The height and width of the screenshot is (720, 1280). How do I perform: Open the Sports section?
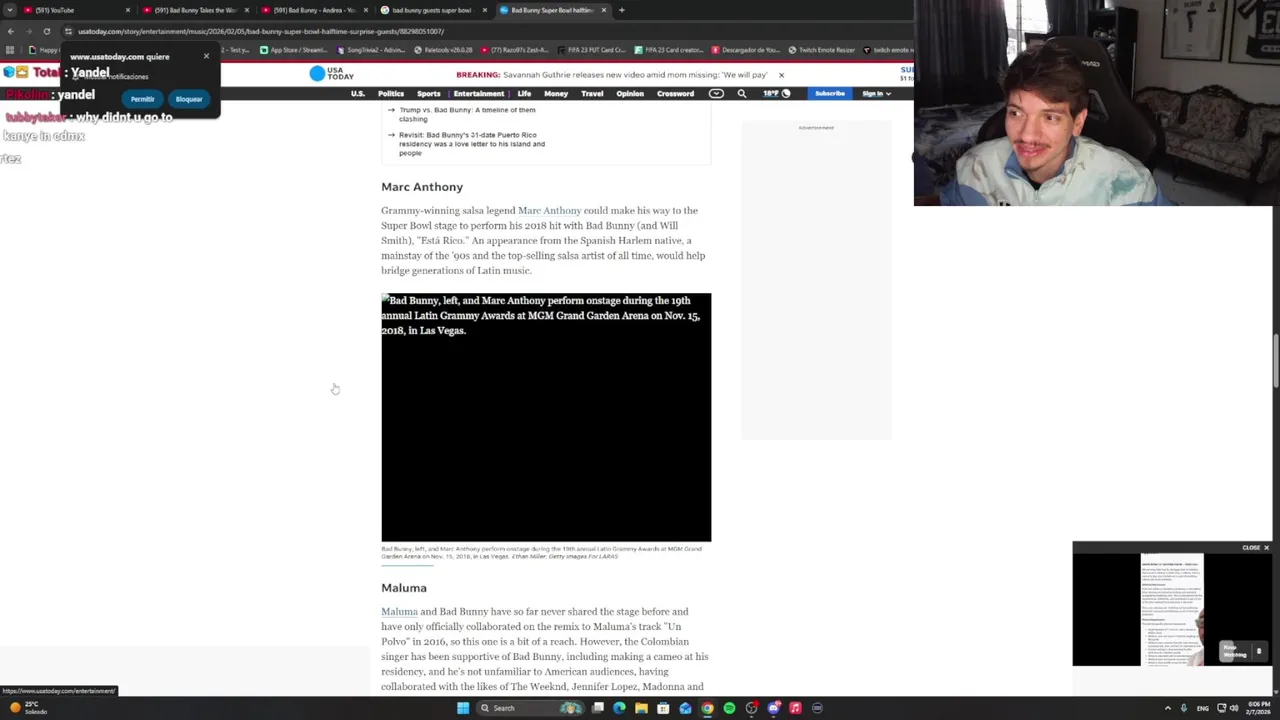428,94
